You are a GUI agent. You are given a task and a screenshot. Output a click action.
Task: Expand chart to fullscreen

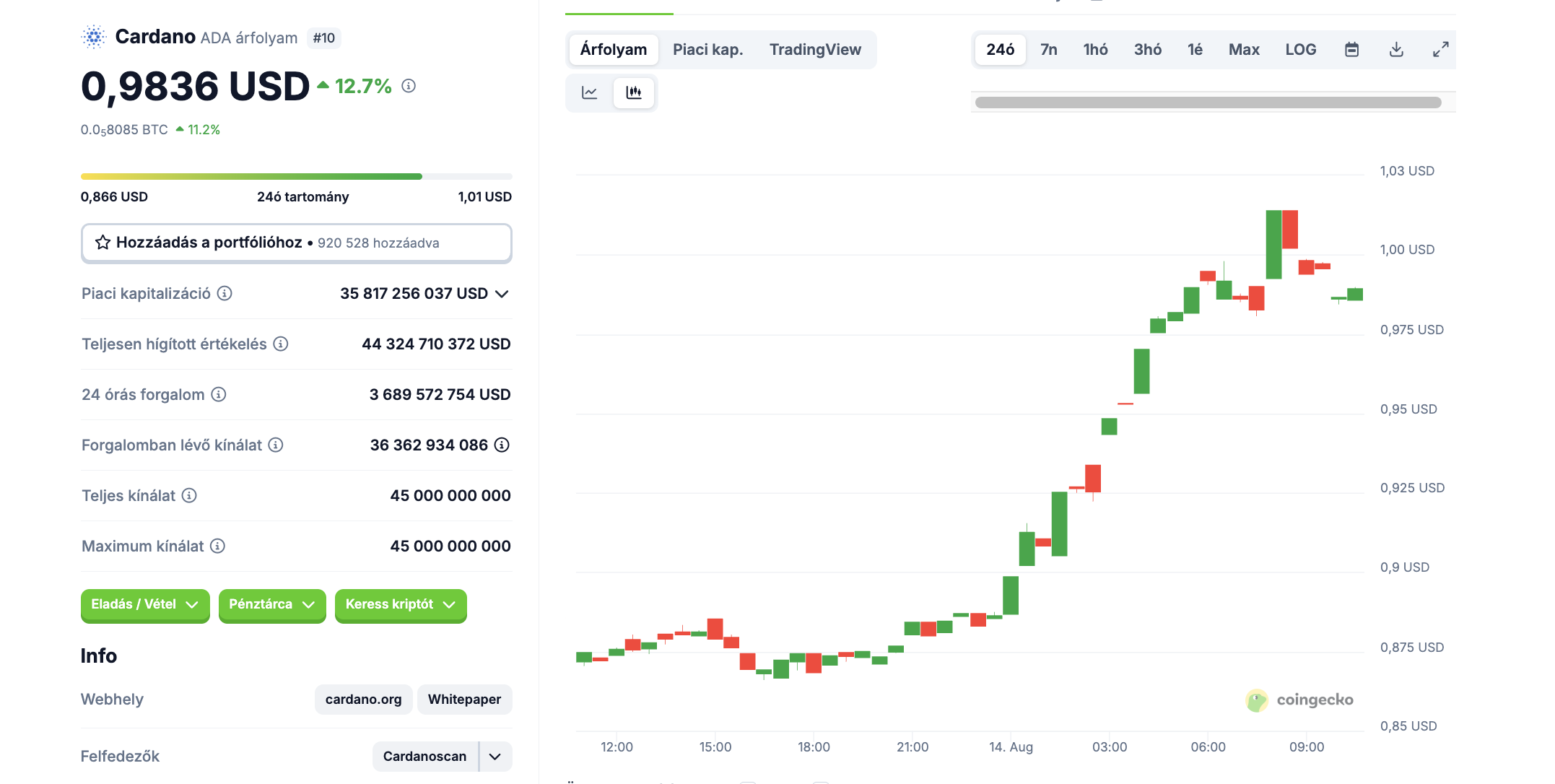tap(1440, 49)
